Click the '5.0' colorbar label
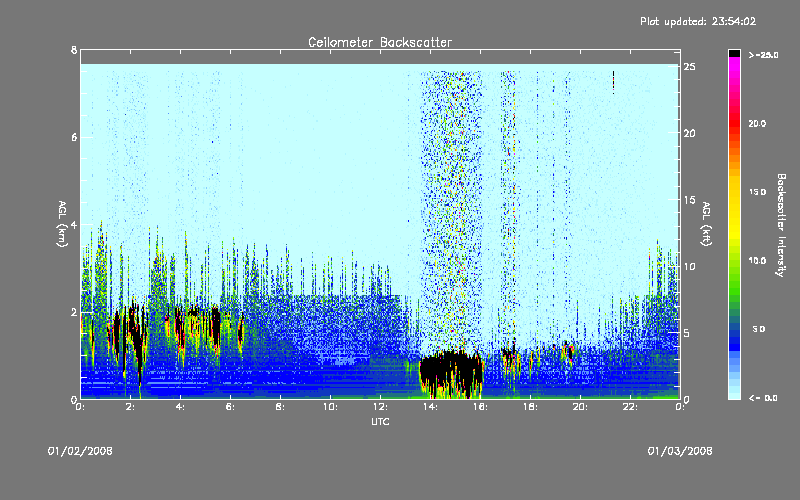Image resolution: width=800 pixels, height=500 pixels. coord(759,329)
